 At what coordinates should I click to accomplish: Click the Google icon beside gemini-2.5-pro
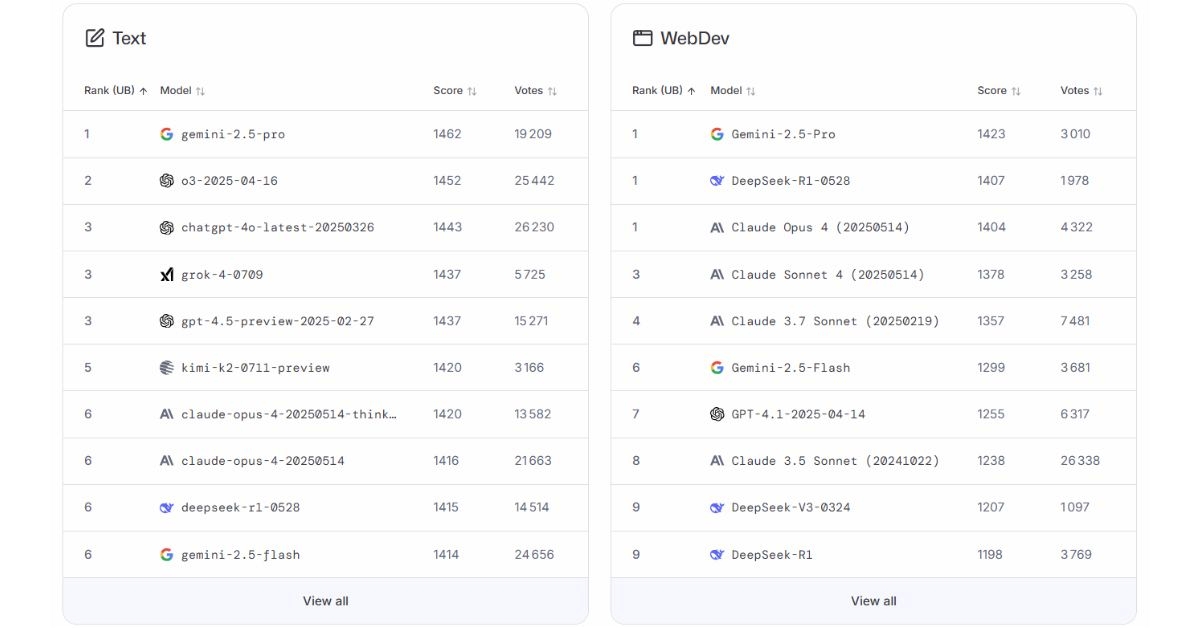167,134
